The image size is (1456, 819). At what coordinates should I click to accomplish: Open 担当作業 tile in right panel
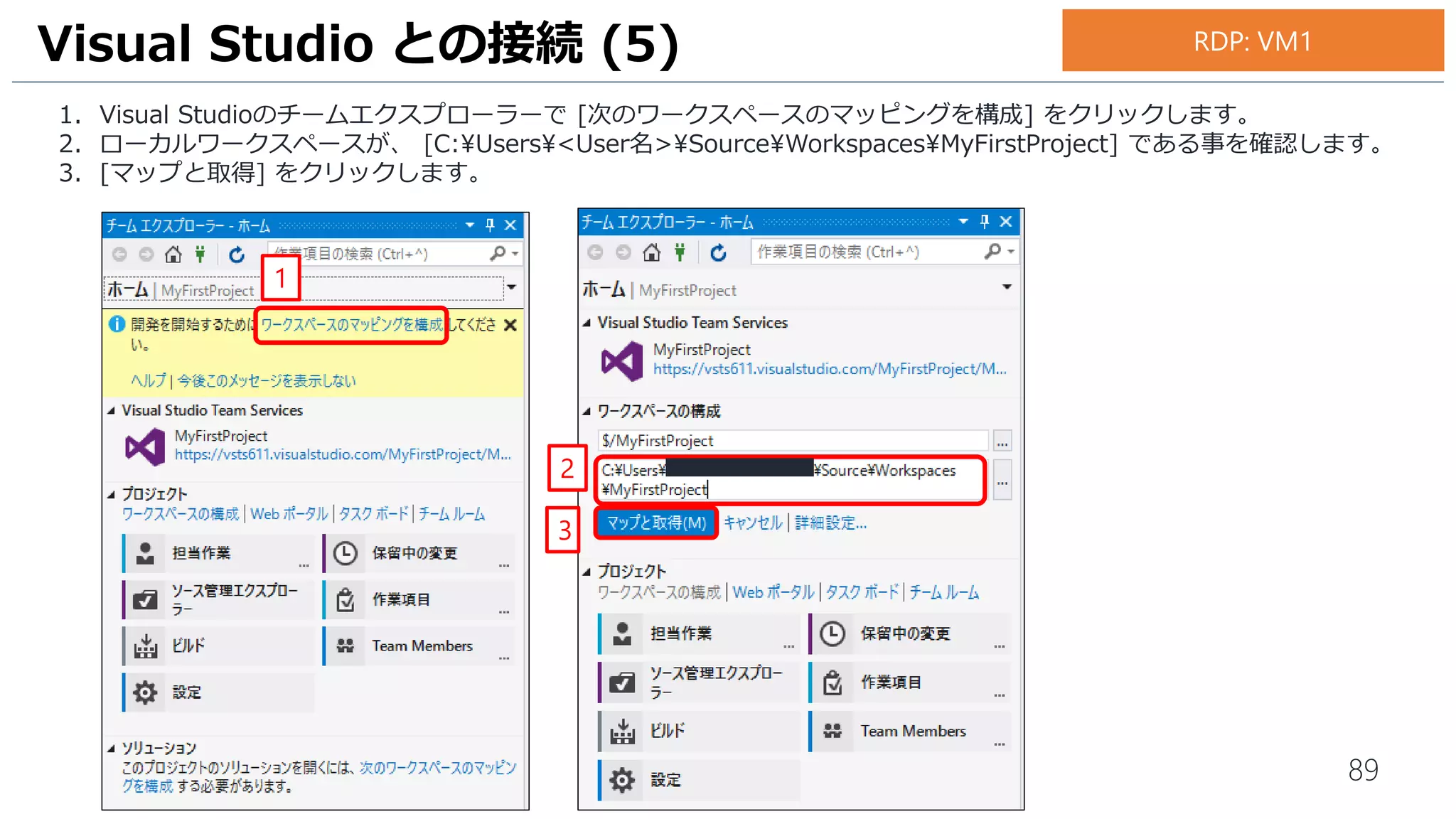tap(699, 633)
